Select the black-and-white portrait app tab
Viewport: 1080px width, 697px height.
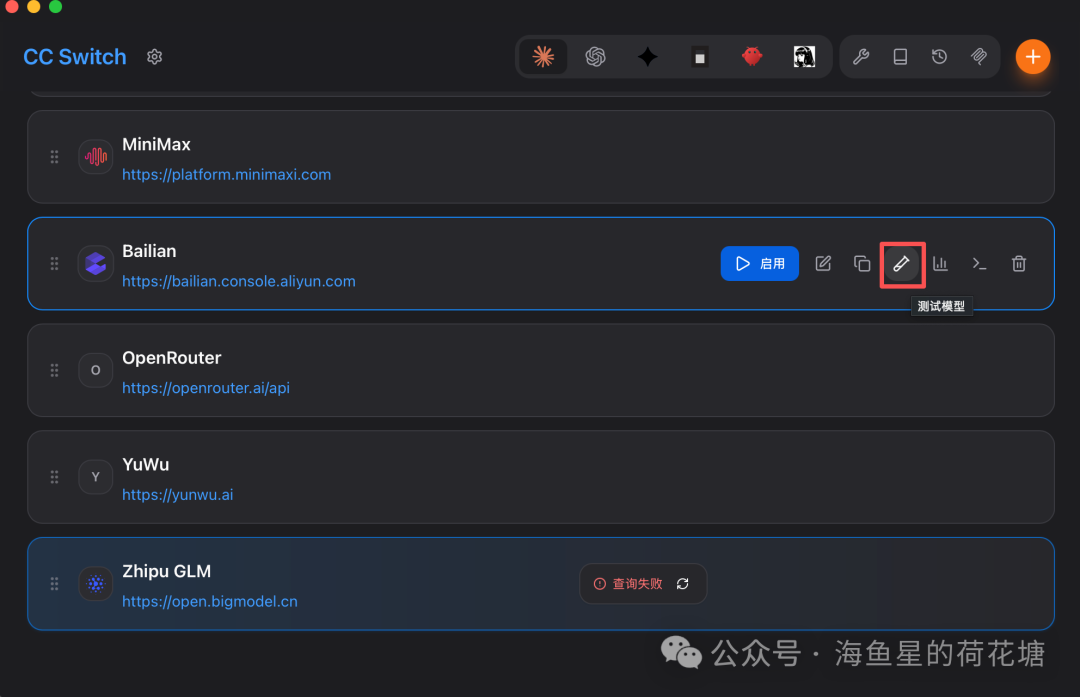click(x=804, y=56)
